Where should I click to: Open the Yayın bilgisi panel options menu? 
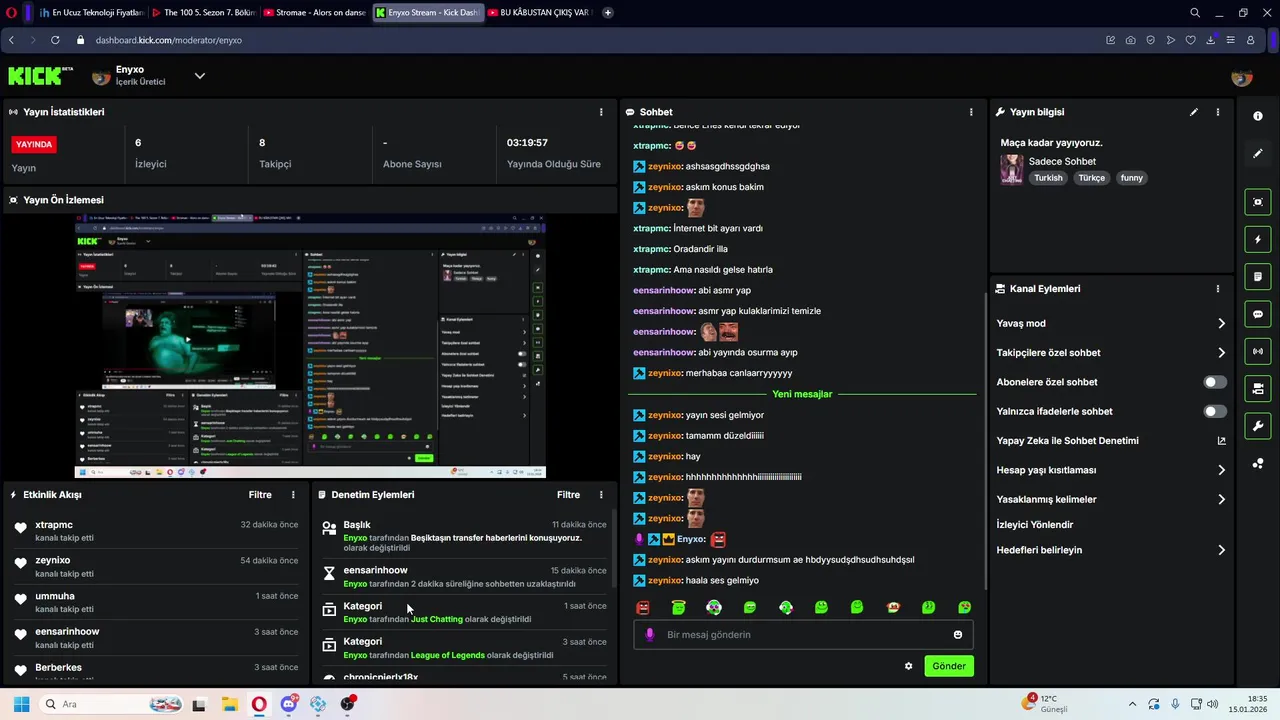pyautogui.click(x=1217, y=112)
